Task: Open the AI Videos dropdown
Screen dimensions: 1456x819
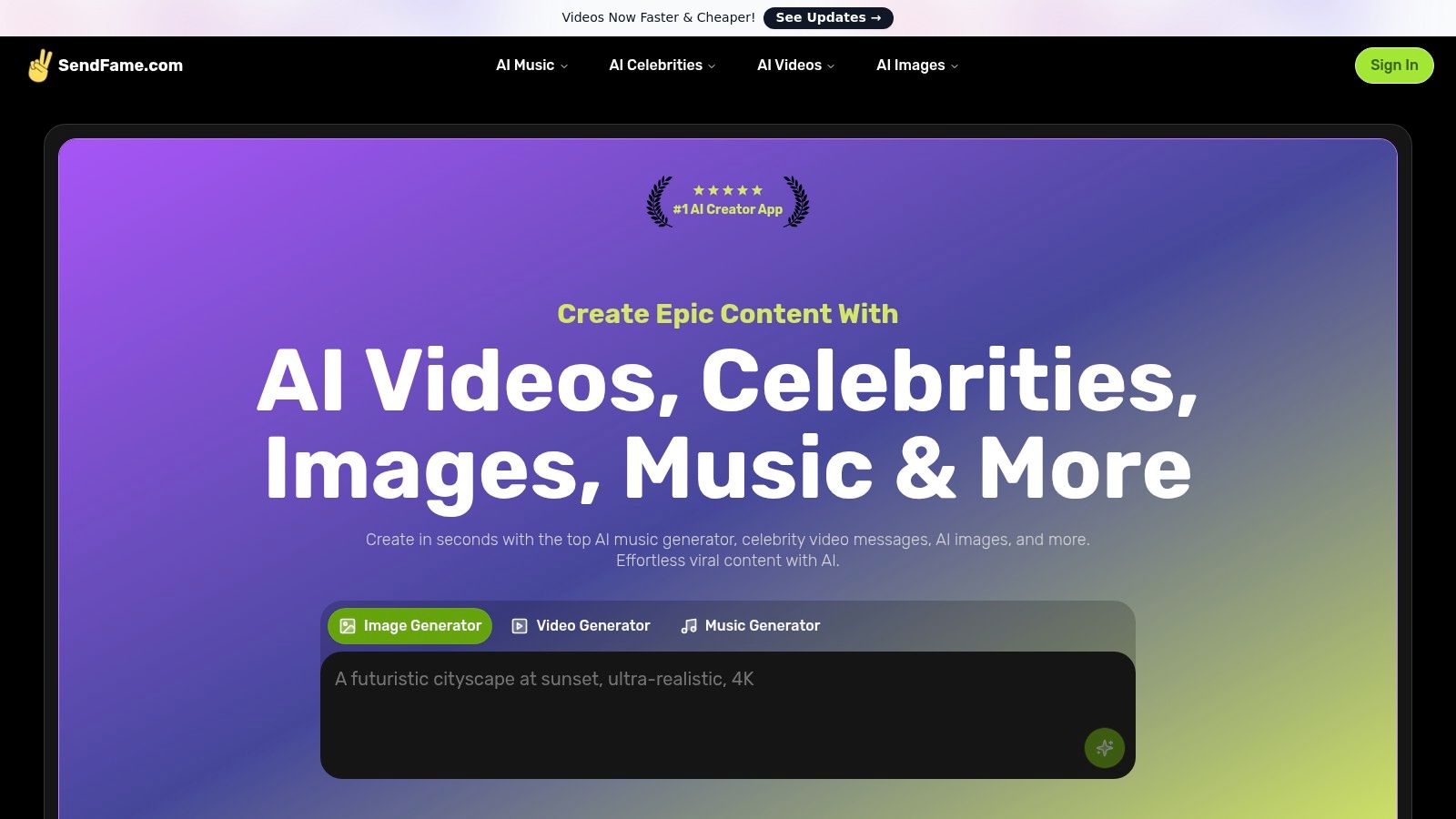Action: point(794,65)
